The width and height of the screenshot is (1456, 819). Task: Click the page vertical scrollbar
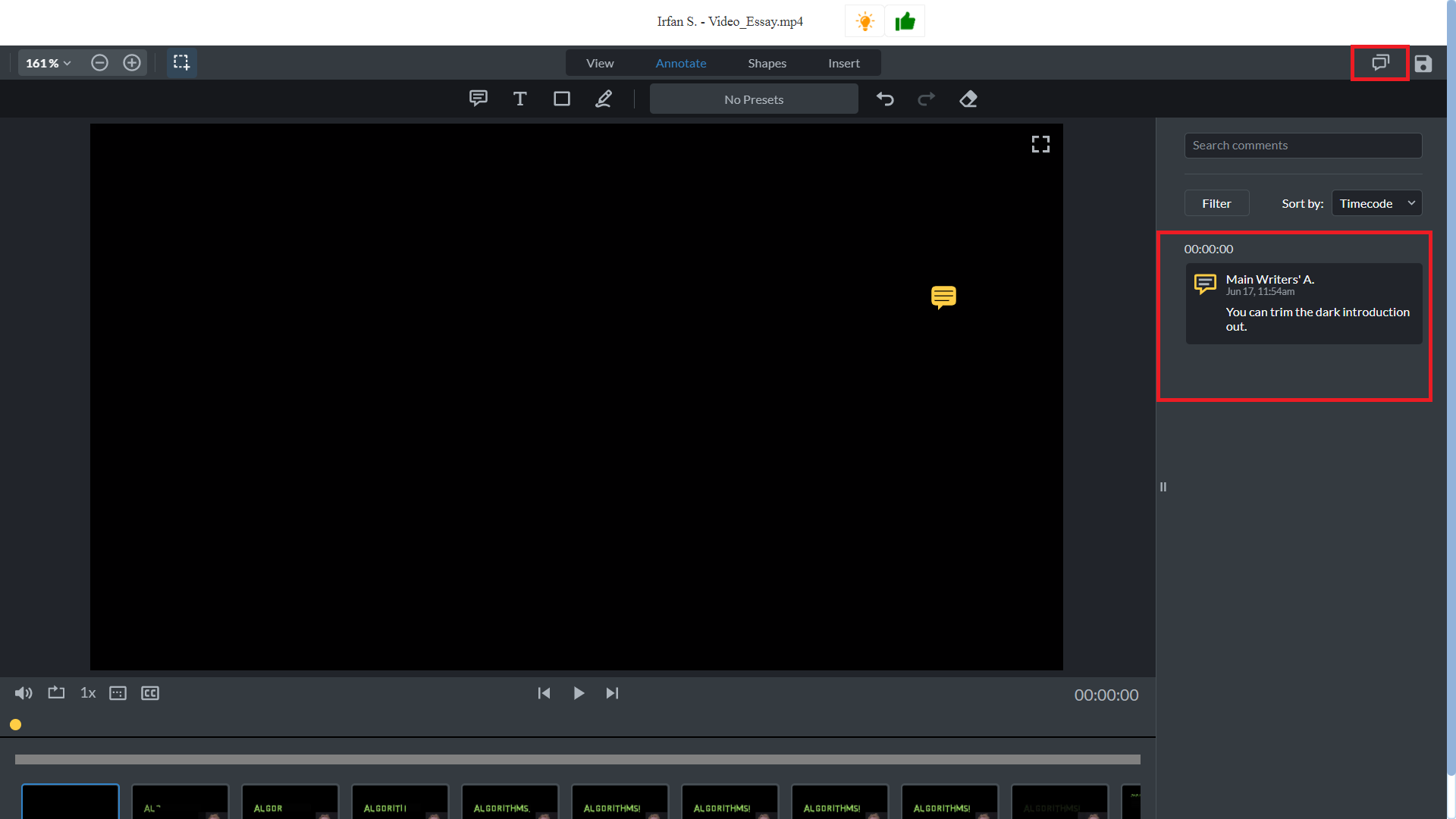(1451, 387)
